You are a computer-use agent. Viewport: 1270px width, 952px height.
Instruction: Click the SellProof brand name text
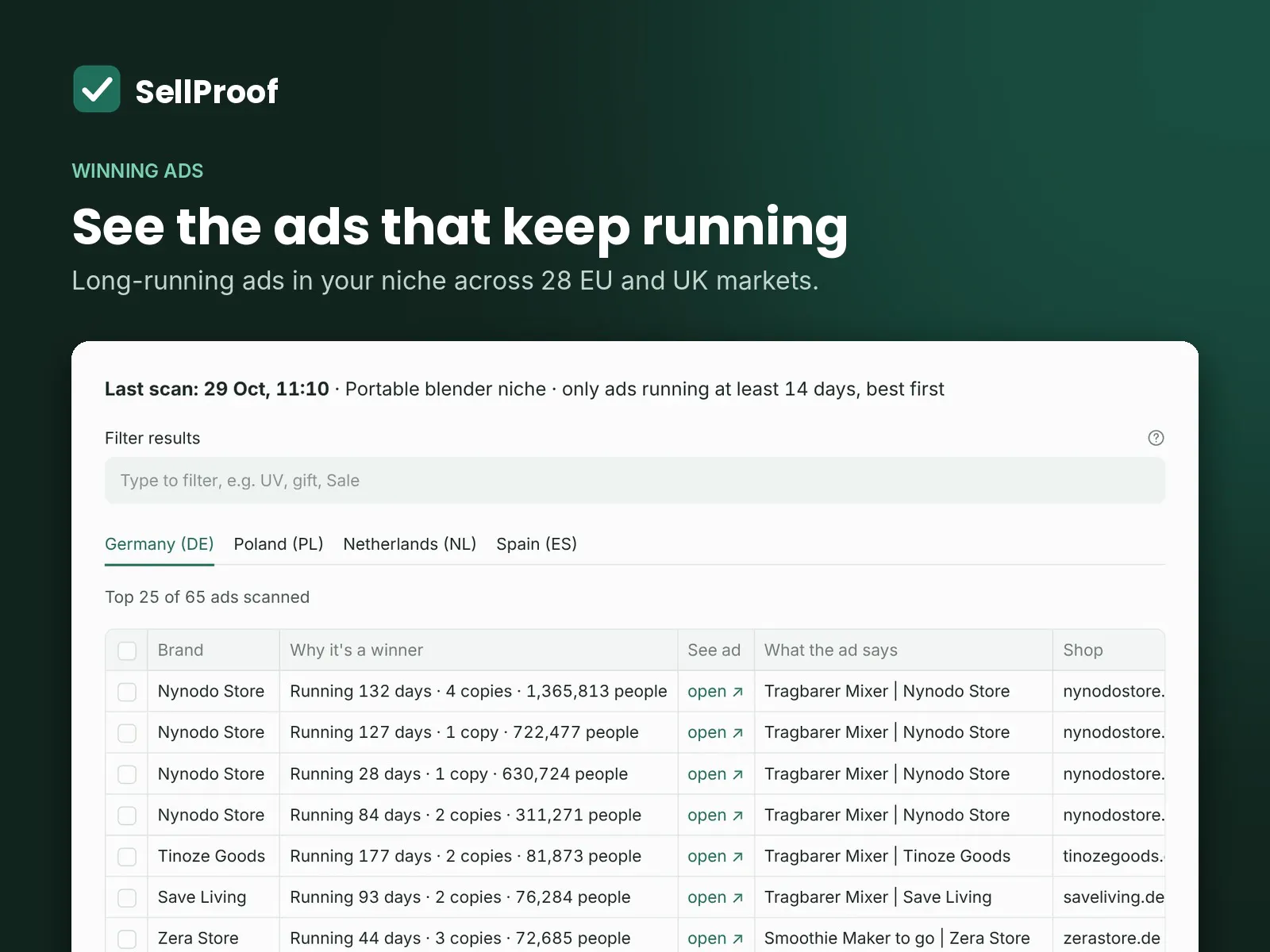point(206,92)
